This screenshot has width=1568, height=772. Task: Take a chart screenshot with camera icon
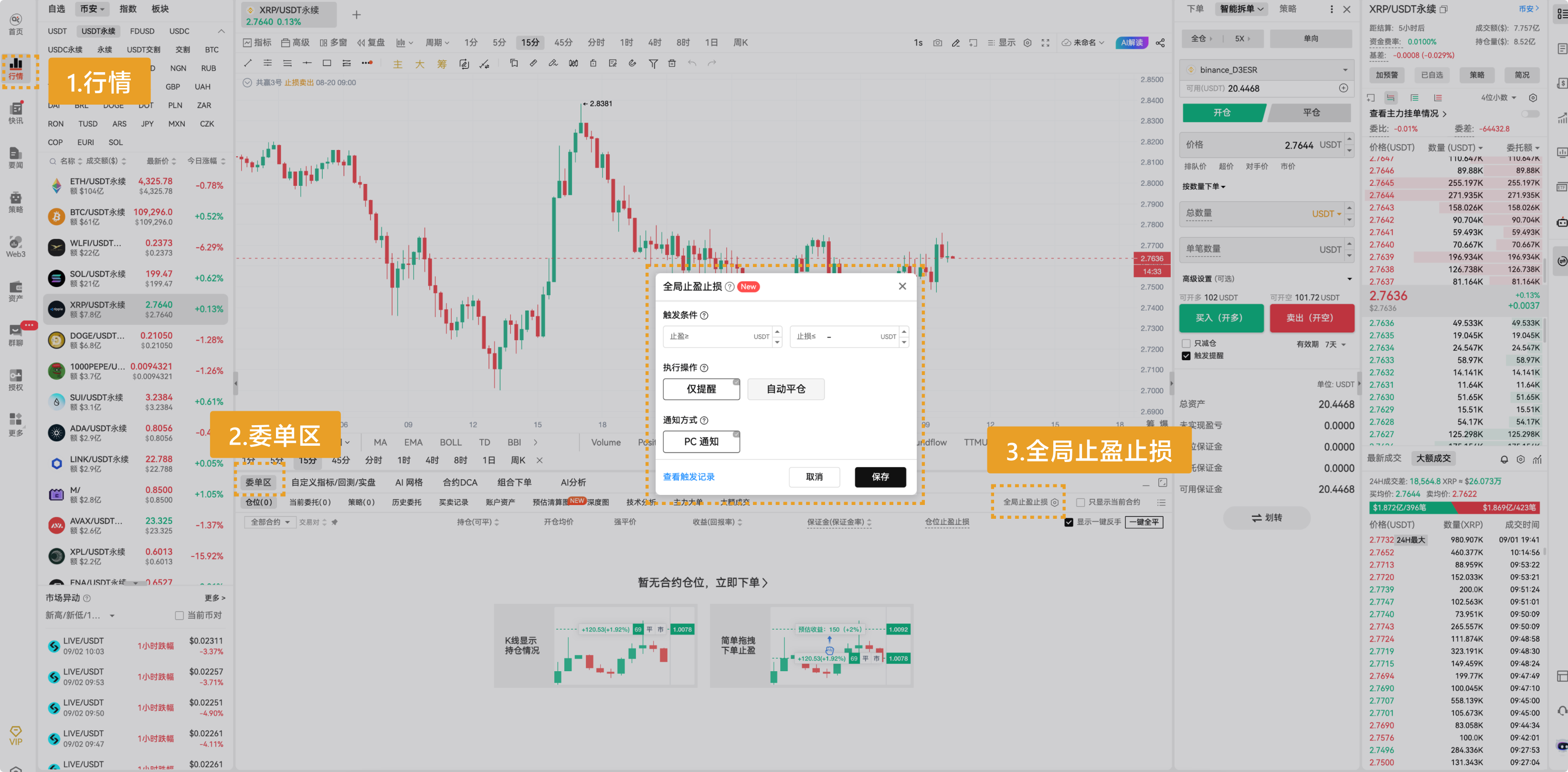click(938, 43)
